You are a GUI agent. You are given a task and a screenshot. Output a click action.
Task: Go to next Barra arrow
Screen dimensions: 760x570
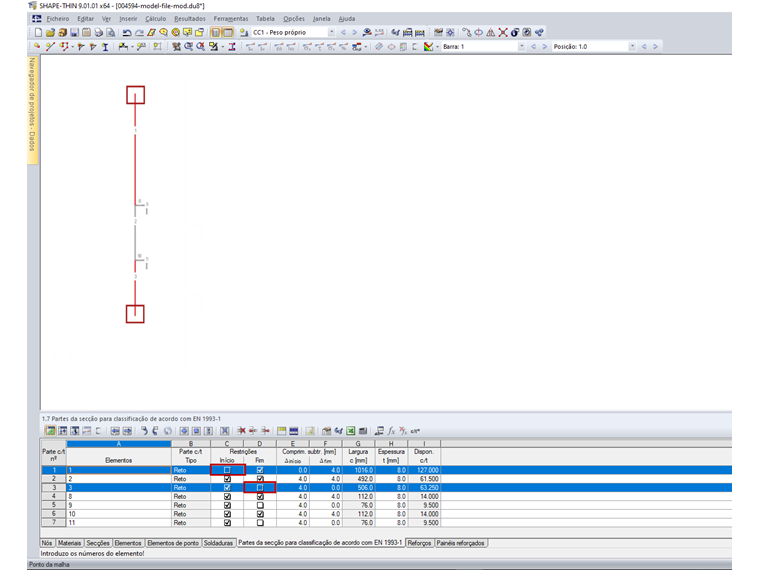point(544,47)
